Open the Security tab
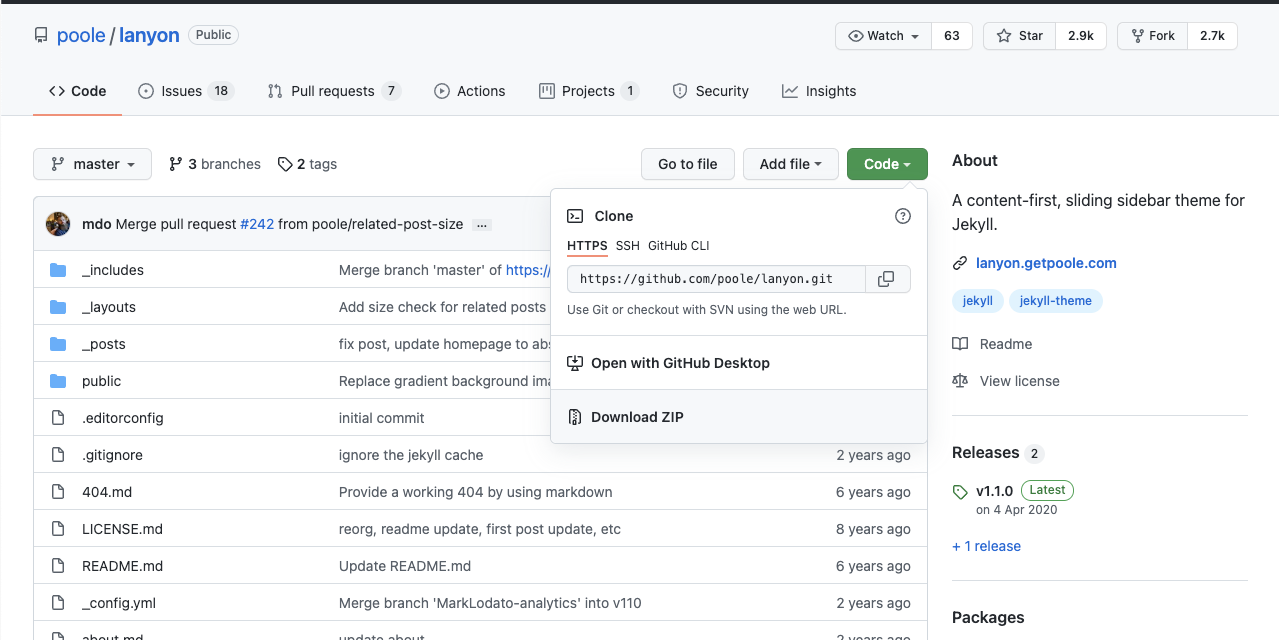 (710, 91)
